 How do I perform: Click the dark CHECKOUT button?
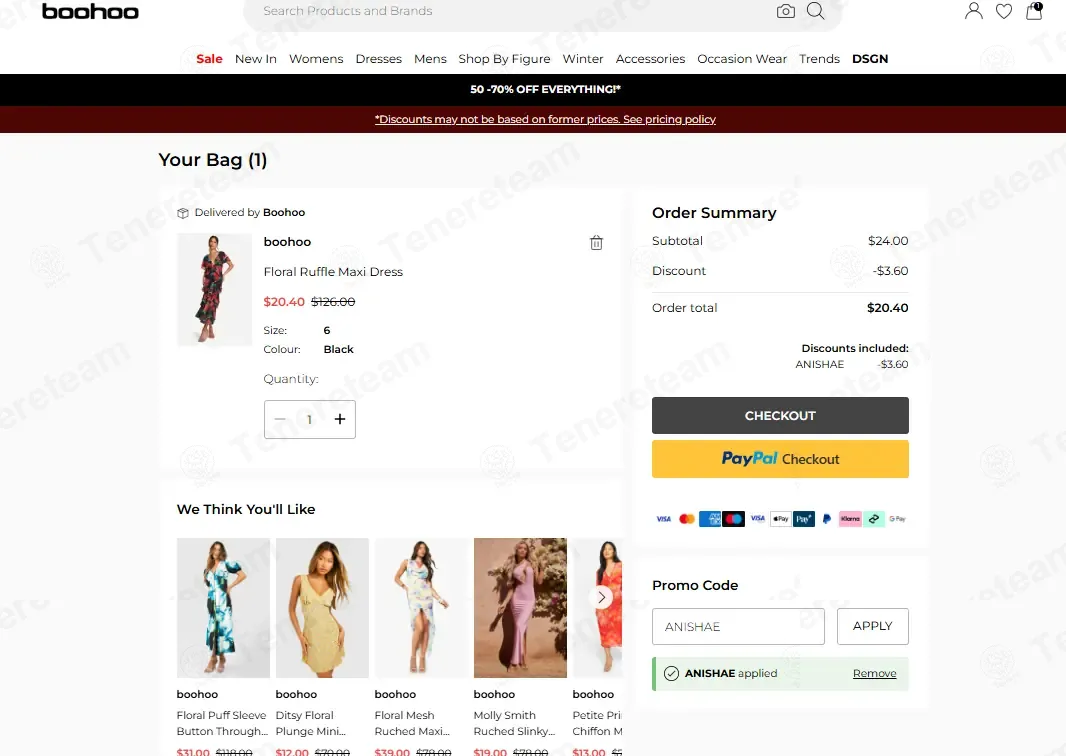point(780,415)
